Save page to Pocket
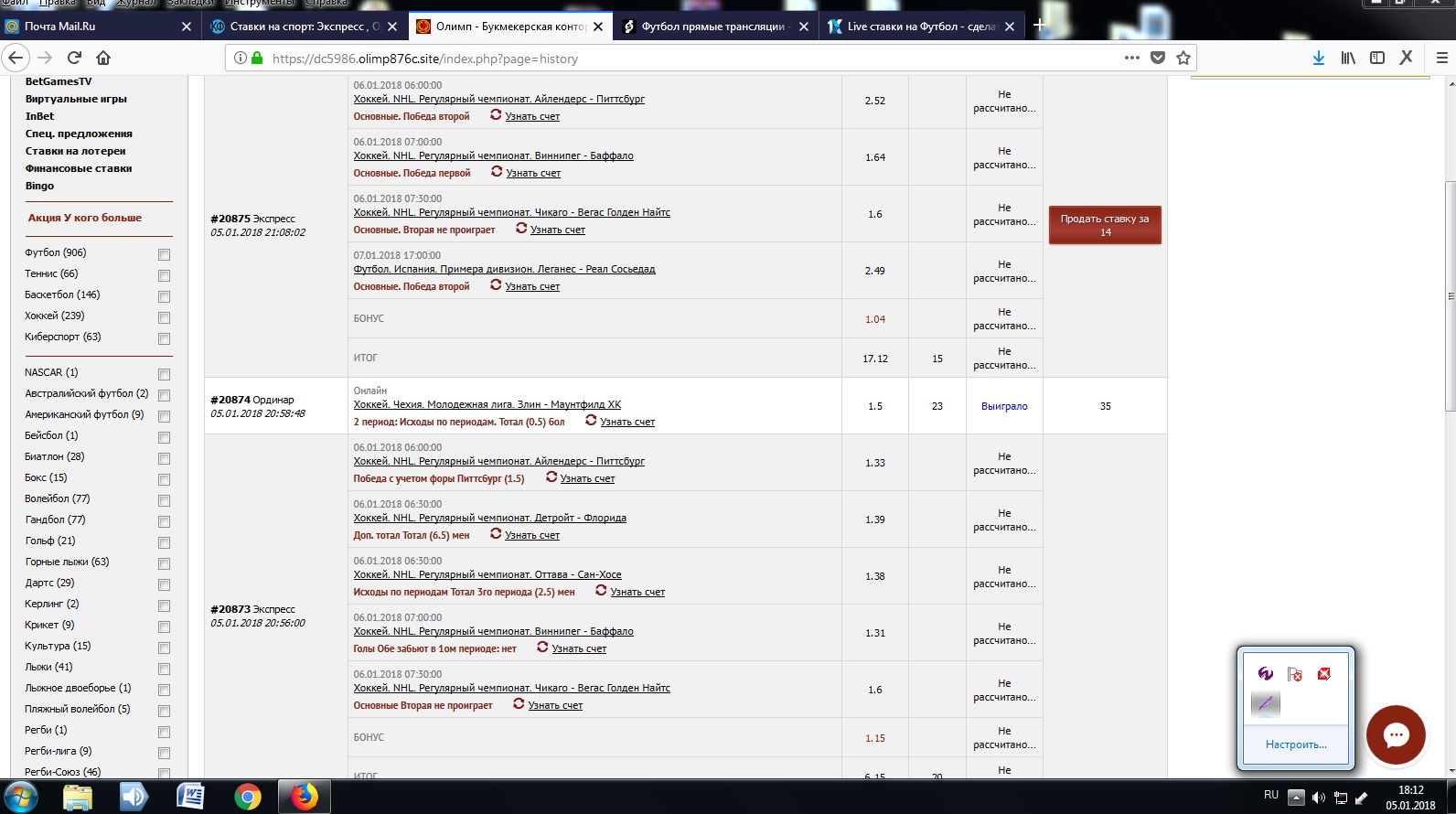The height and width of the screenshot is (814, 1456). (x=1157, y=58)
